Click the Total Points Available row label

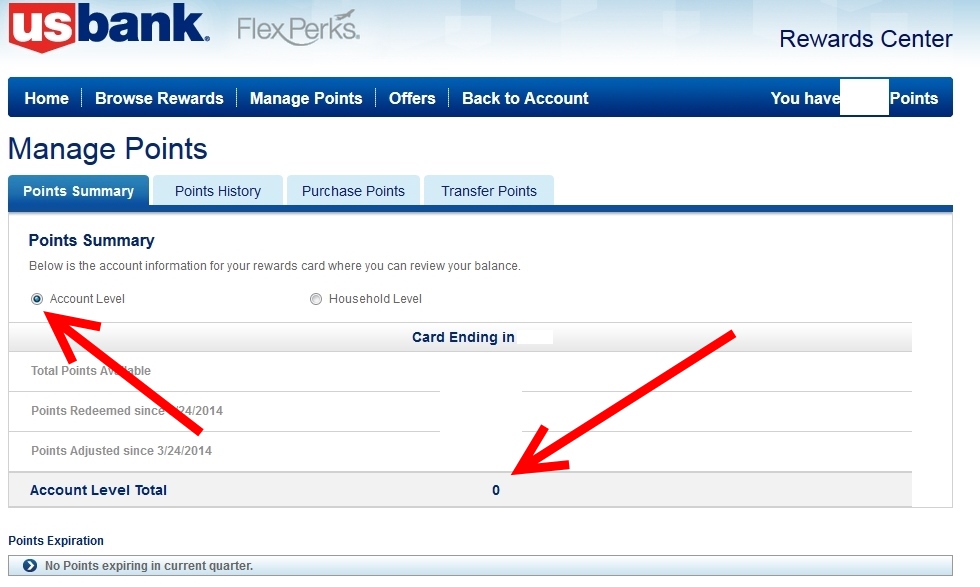click(x=91, y=371)
